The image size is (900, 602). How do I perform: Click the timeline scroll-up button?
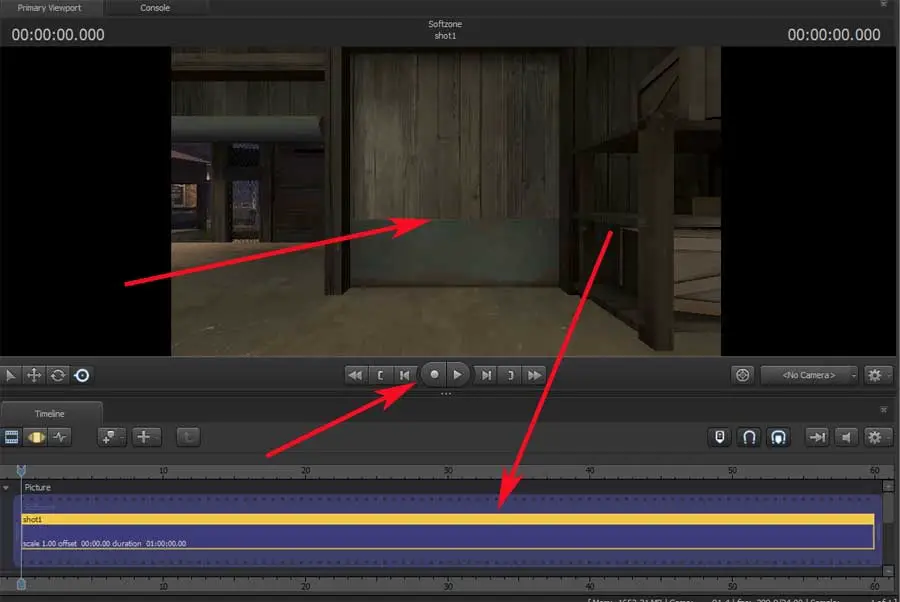pyautogui.click(x=888, y=487)
